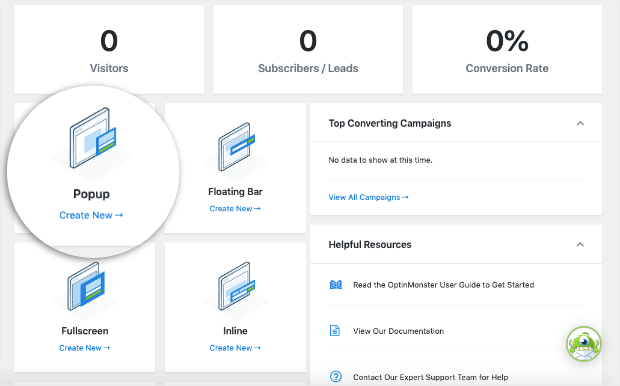Open the OptinMonster mascot chat bubble
Viewport: 620px width, 386px height.
[584, 344]
